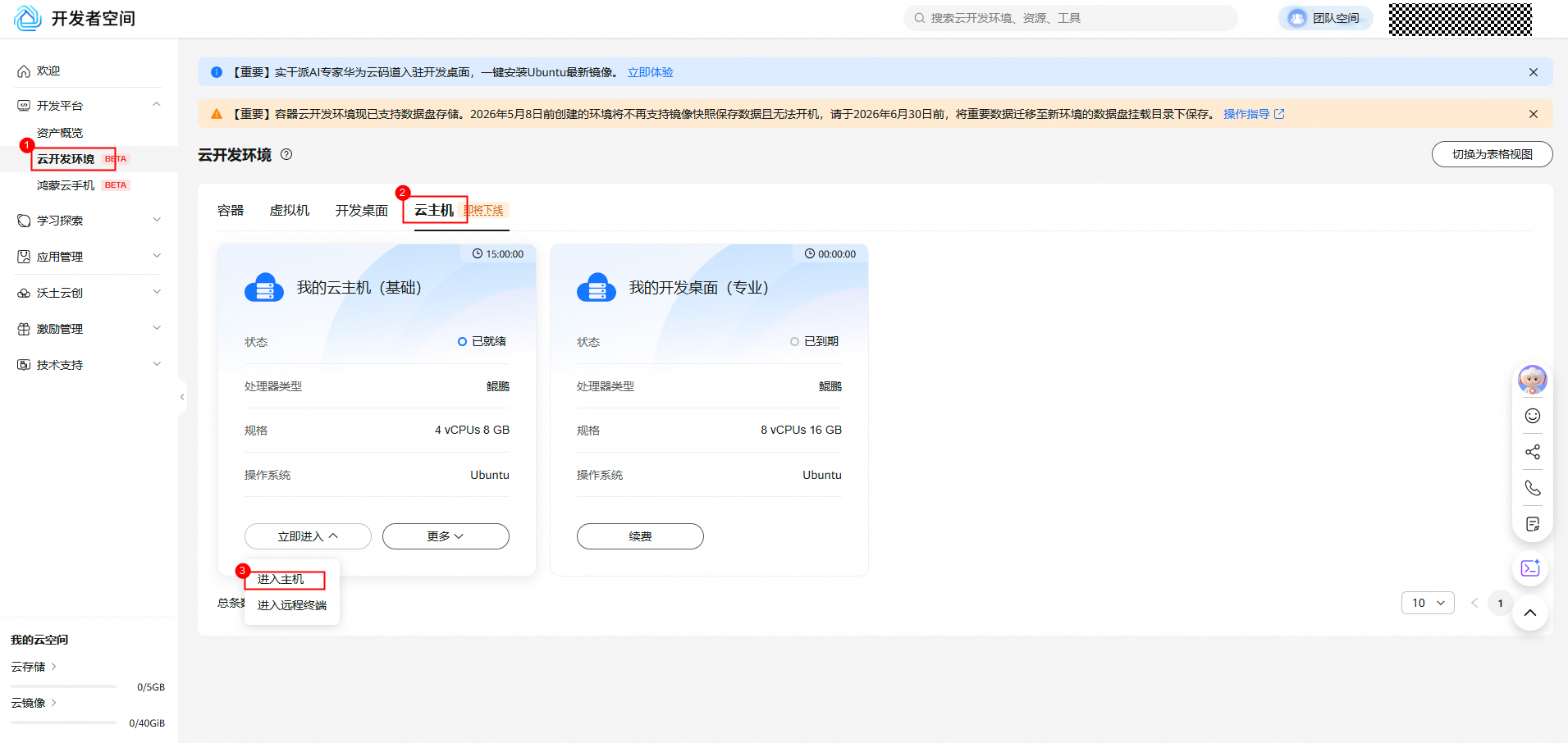Choose 进入主机 from the dropdown menu
This screenshot has width=1568, height=743.
281,579
